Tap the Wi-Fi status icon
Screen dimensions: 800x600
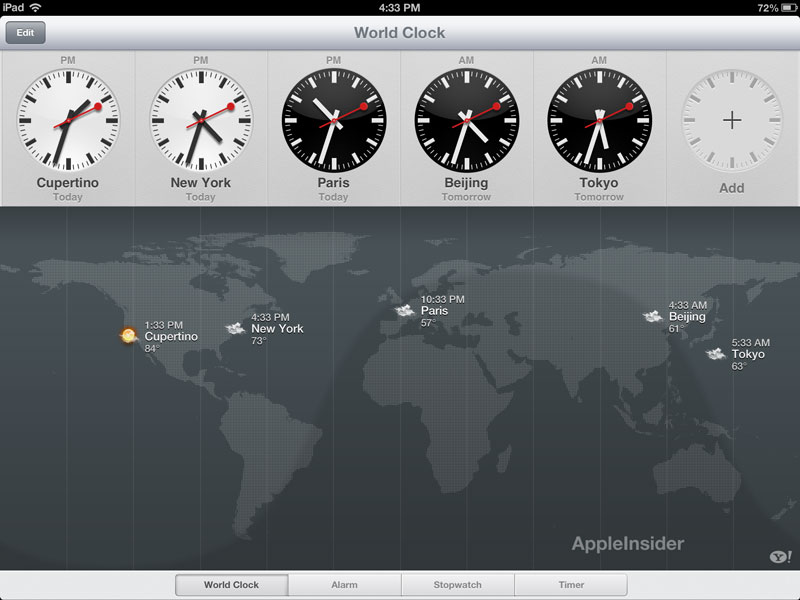[35, 8]
